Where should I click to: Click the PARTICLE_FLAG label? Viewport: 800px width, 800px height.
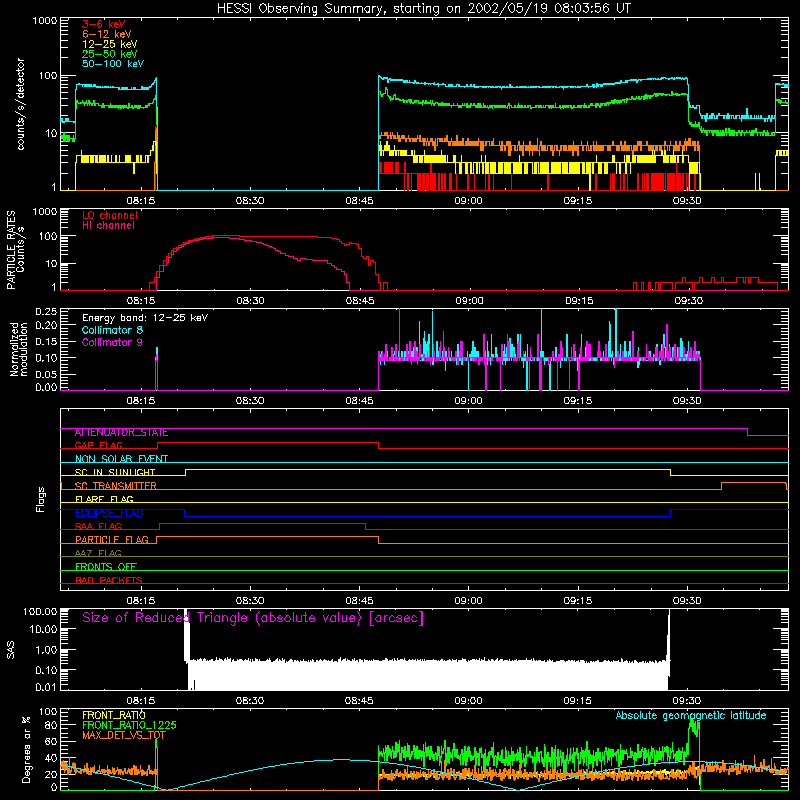point(112,540)
